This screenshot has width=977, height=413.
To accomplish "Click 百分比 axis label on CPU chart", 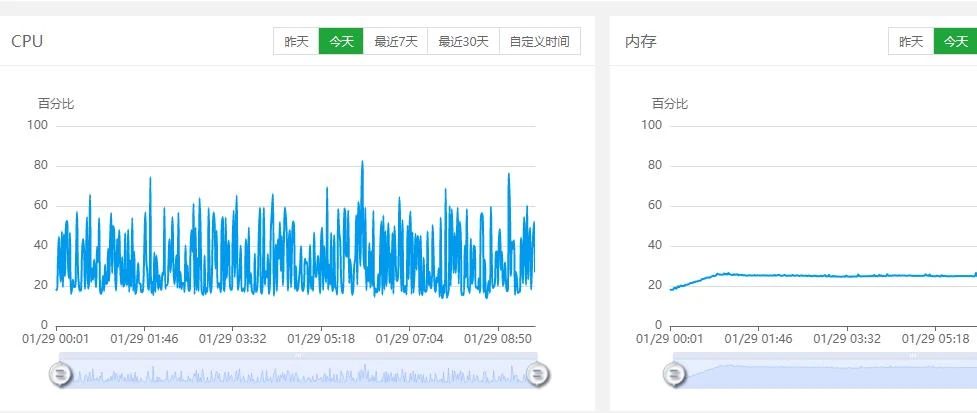I will (56, 103).
